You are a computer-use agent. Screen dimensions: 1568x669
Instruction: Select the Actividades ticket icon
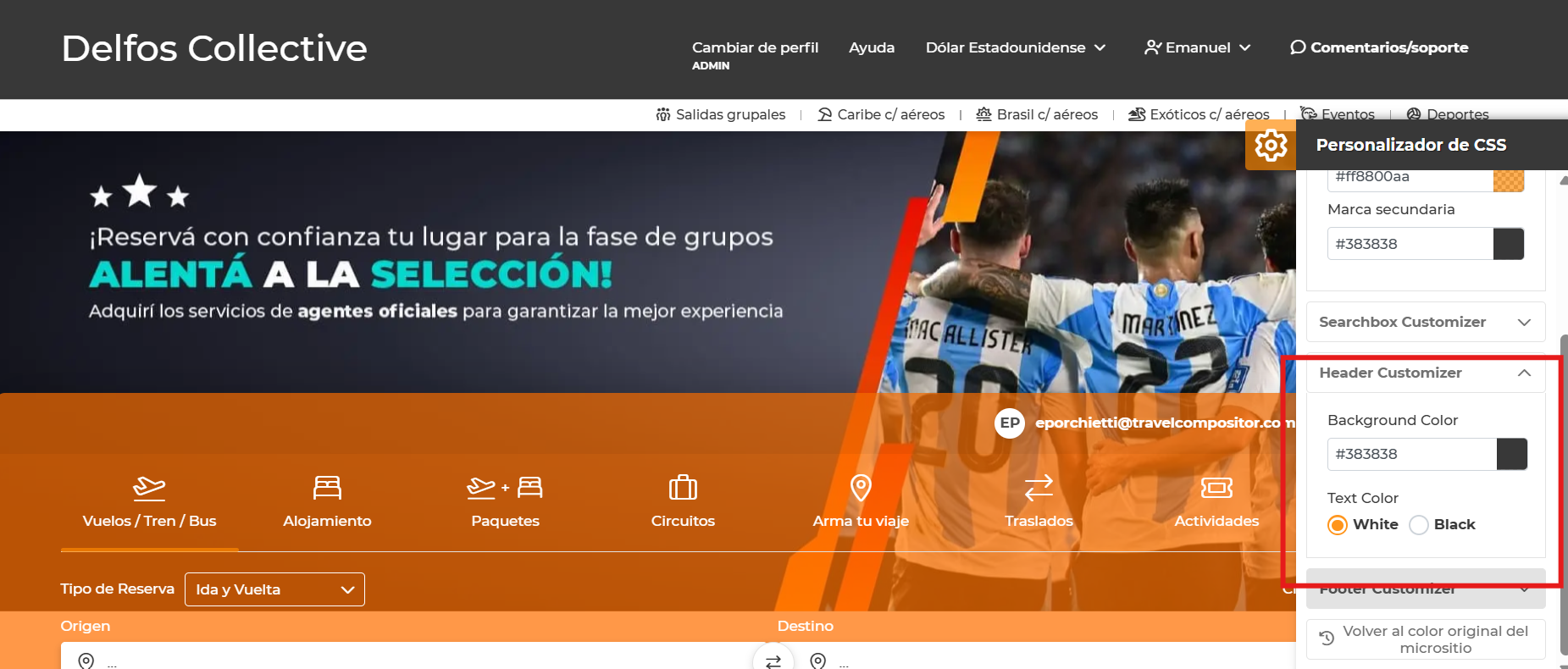click(x=1216, y=488)
